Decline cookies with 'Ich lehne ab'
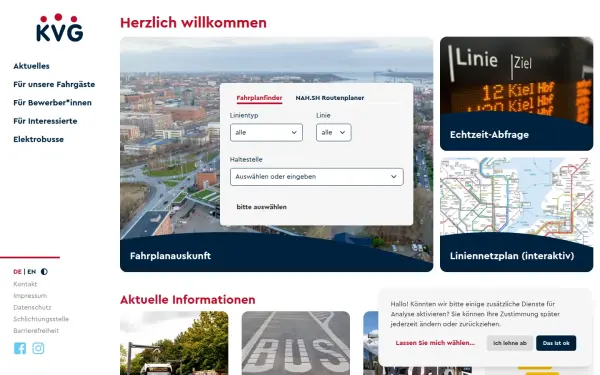 point(510,343)
